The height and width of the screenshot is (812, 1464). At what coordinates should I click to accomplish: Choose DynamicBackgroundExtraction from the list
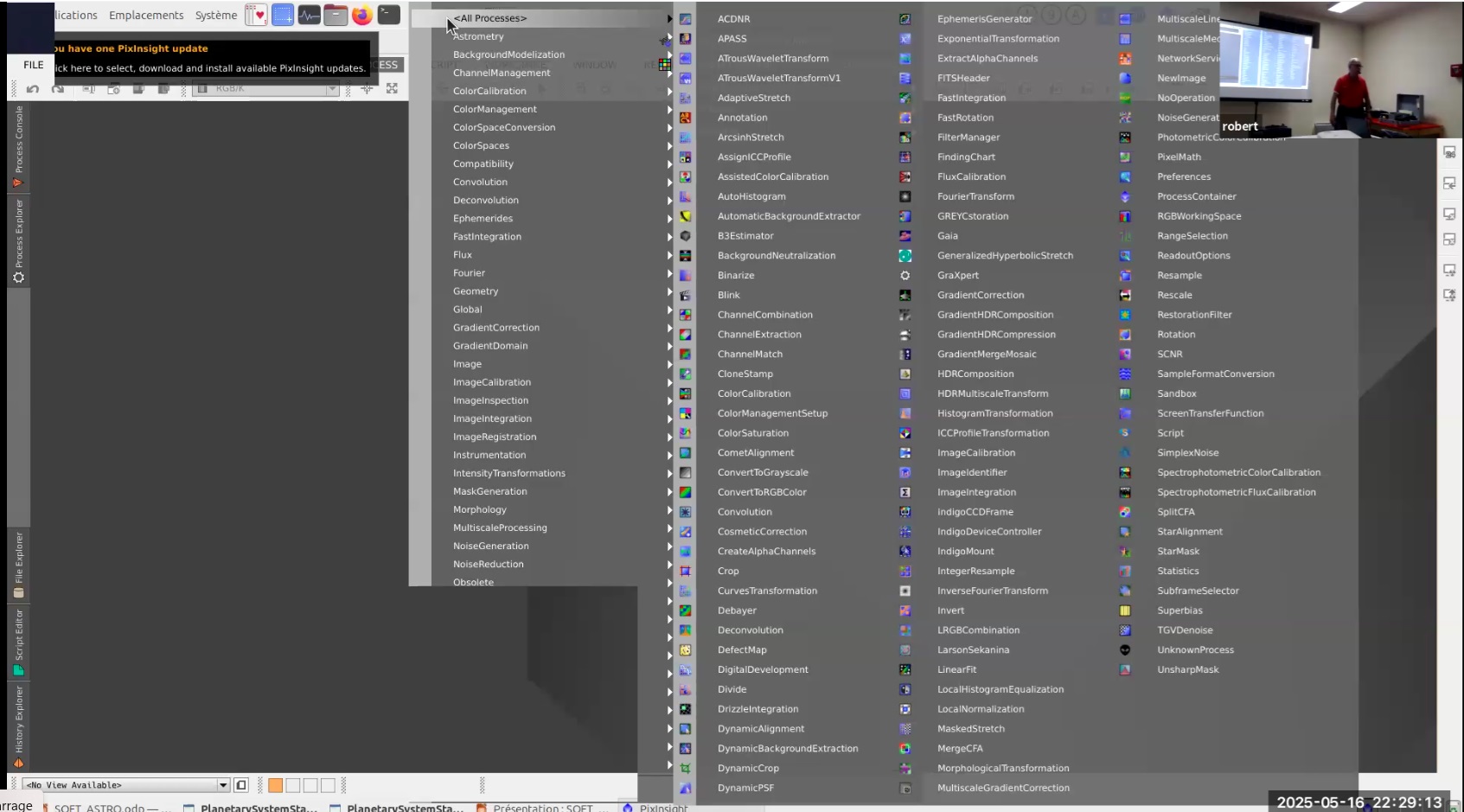coord(788,748)
